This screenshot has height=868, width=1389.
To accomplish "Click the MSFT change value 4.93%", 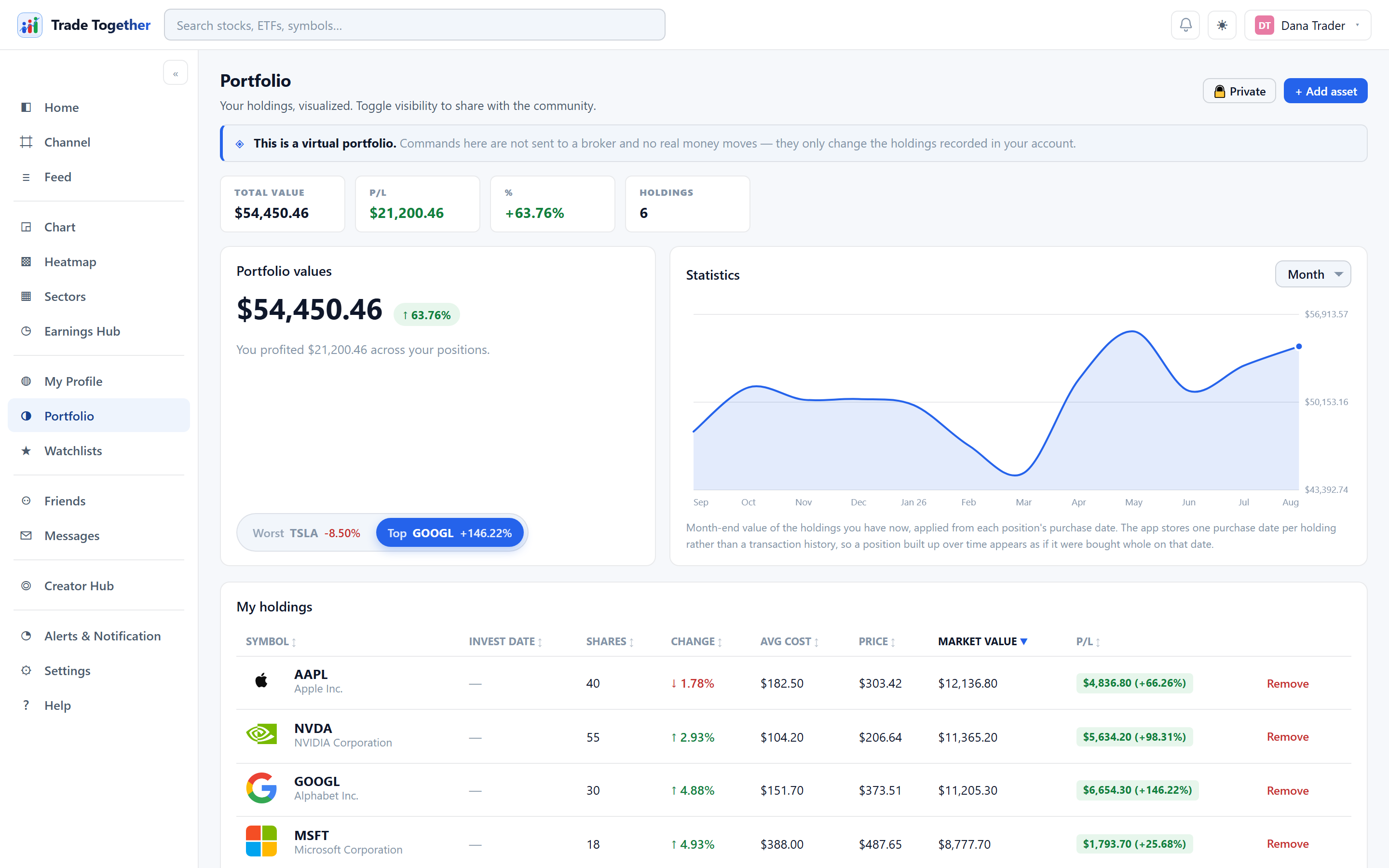I will click(x=693, y=844).
